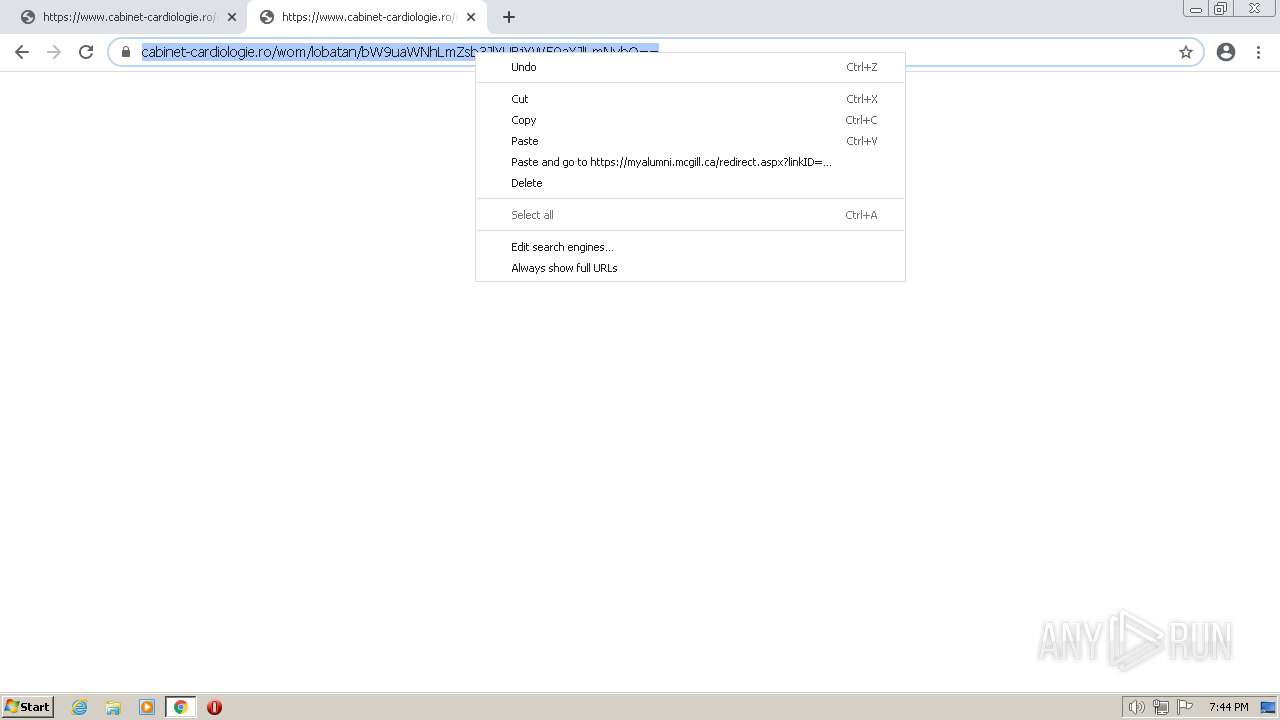
Task: Select Paste and go to myalumni.mcgill.ca
Action: 690,162
